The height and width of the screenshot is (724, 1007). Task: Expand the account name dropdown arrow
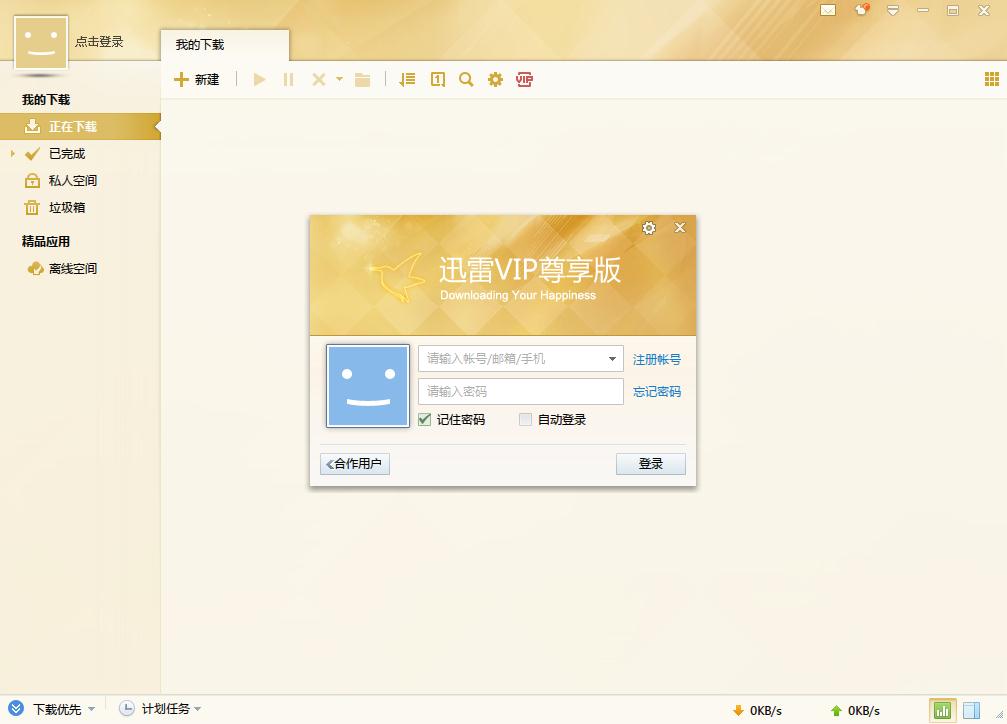pos(612,359)
